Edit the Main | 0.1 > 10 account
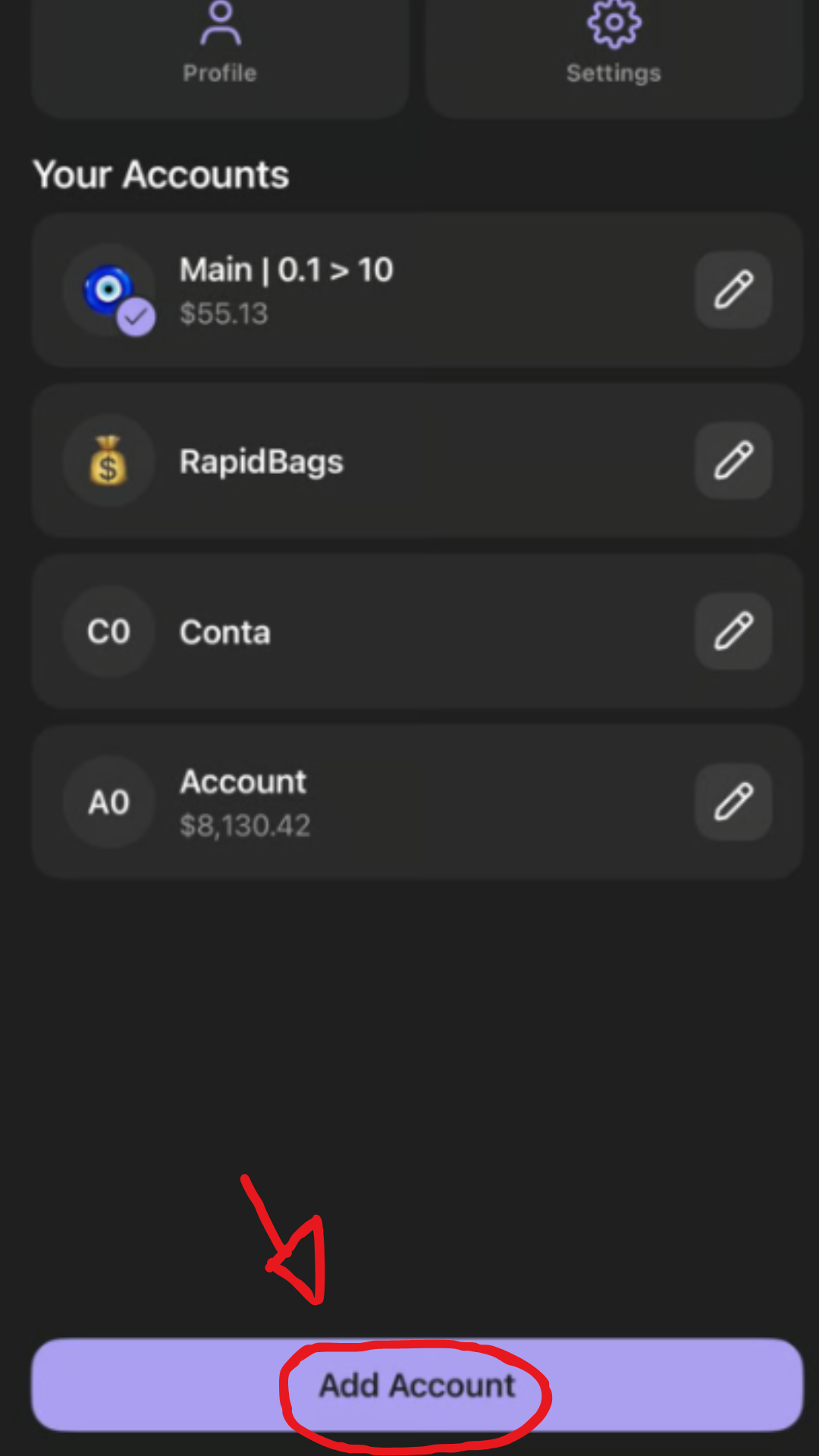 [x=733, y=290]
